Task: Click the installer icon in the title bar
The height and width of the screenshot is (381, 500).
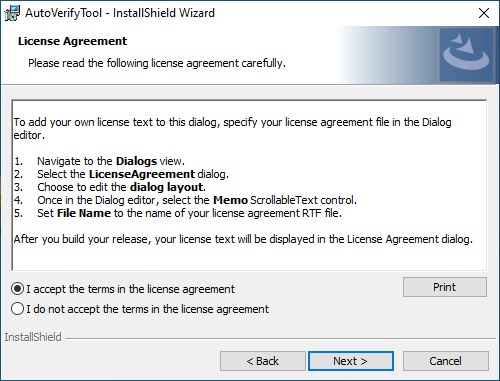Action: click(x=12, y=13)
